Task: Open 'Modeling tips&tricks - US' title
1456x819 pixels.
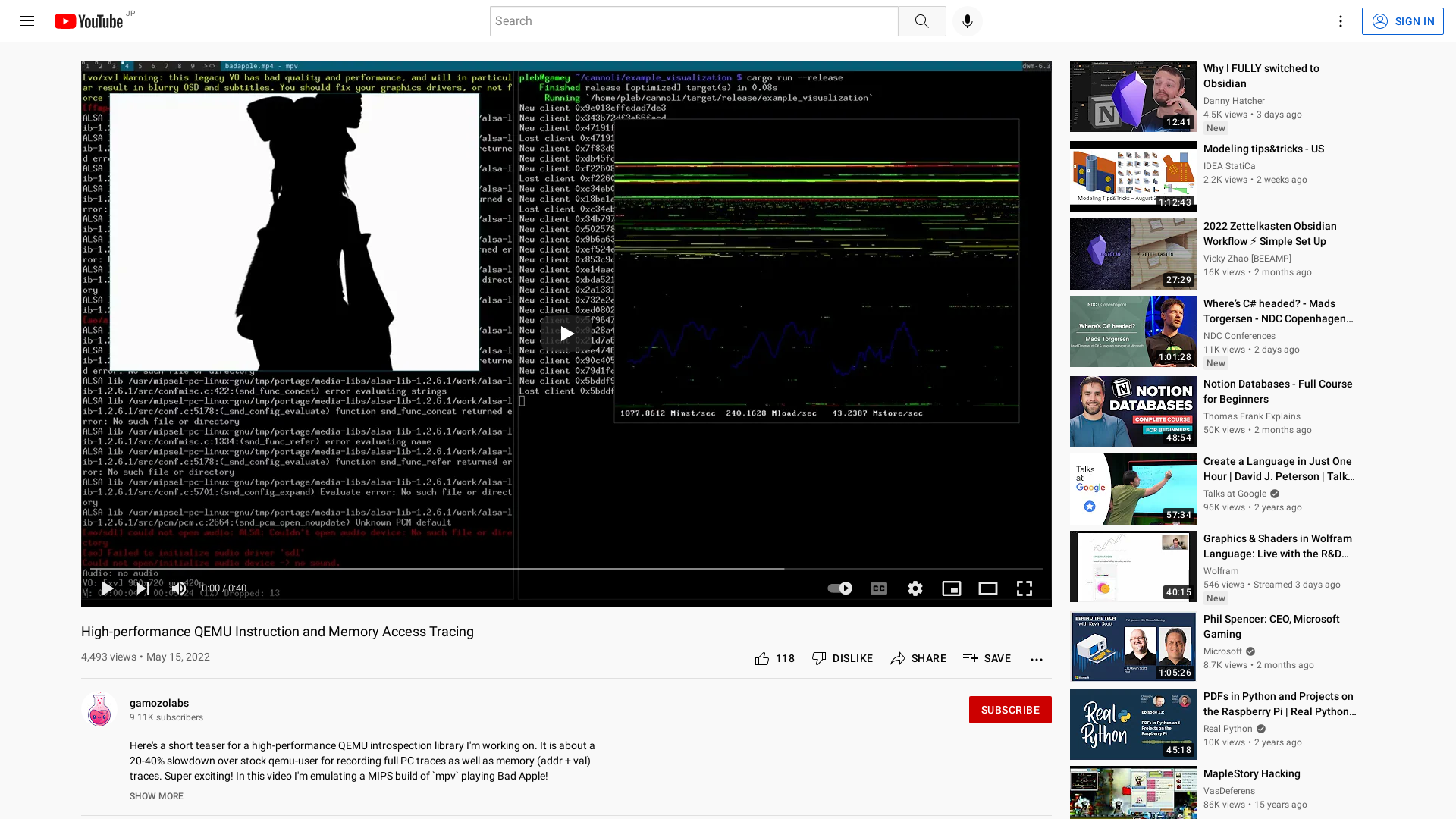Action: 1263,149
